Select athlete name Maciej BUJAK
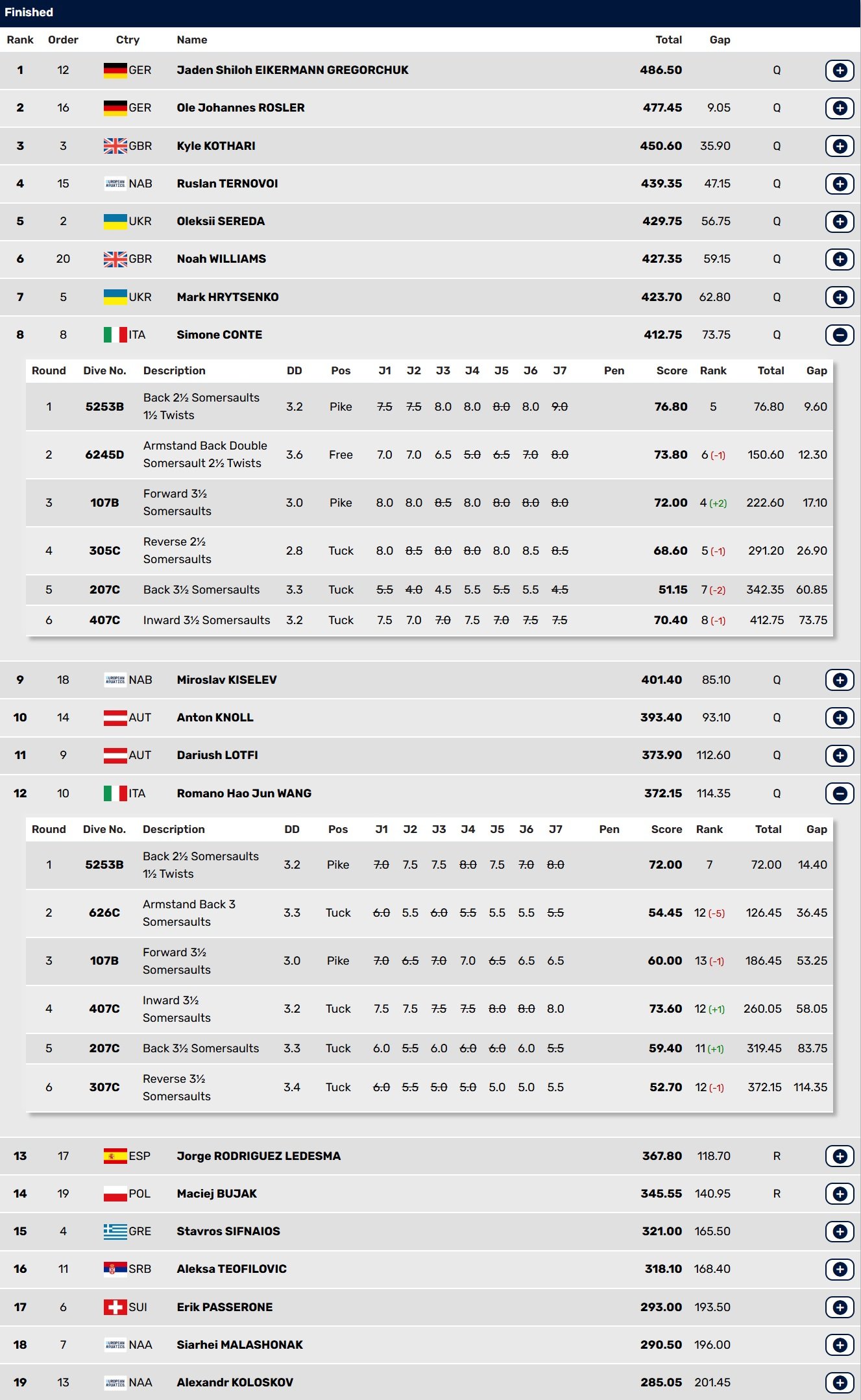This screenshot has width=861, height=1400. [x=217, y=1194]
